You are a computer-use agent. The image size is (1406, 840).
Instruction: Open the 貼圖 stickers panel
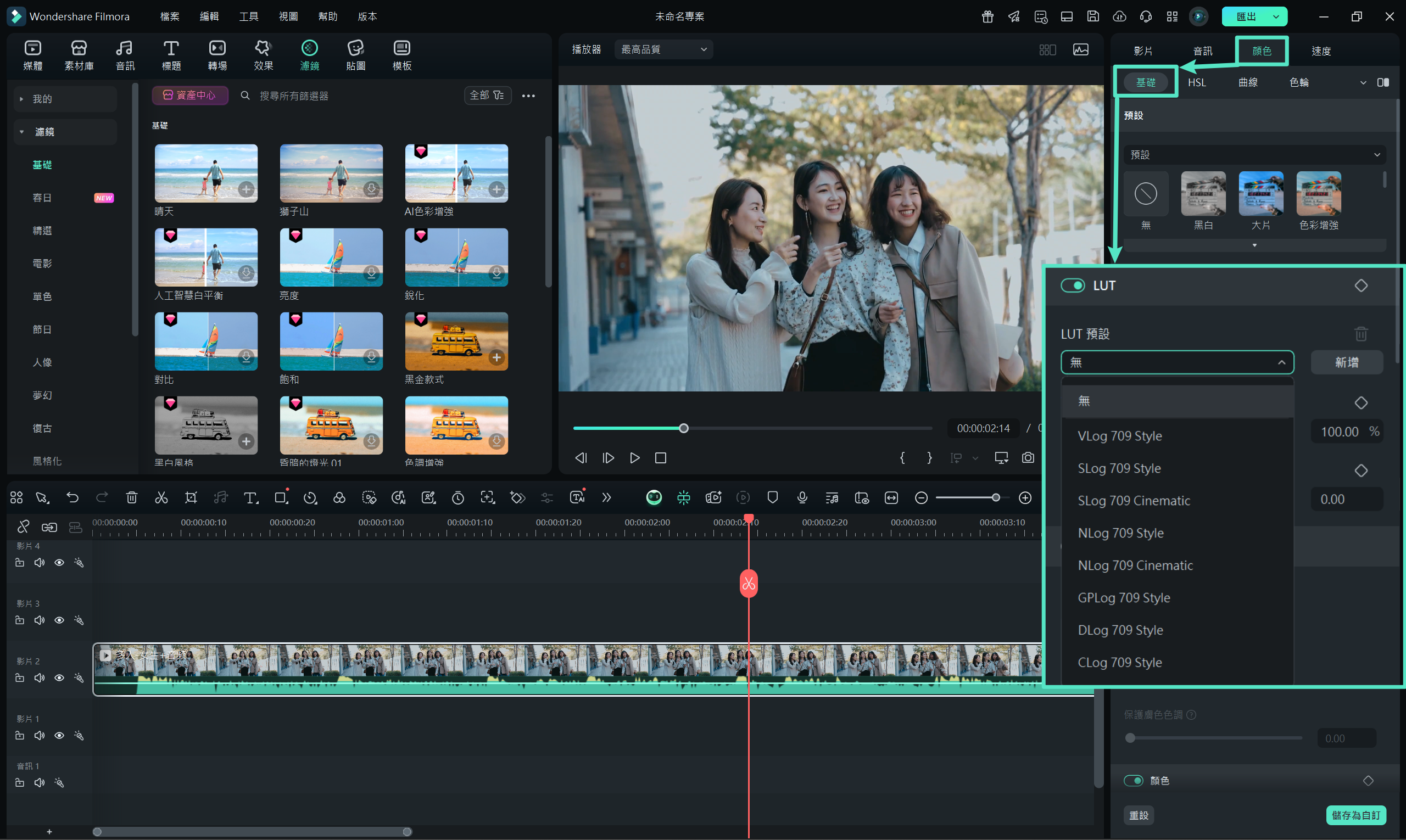[x=355, y=55]
